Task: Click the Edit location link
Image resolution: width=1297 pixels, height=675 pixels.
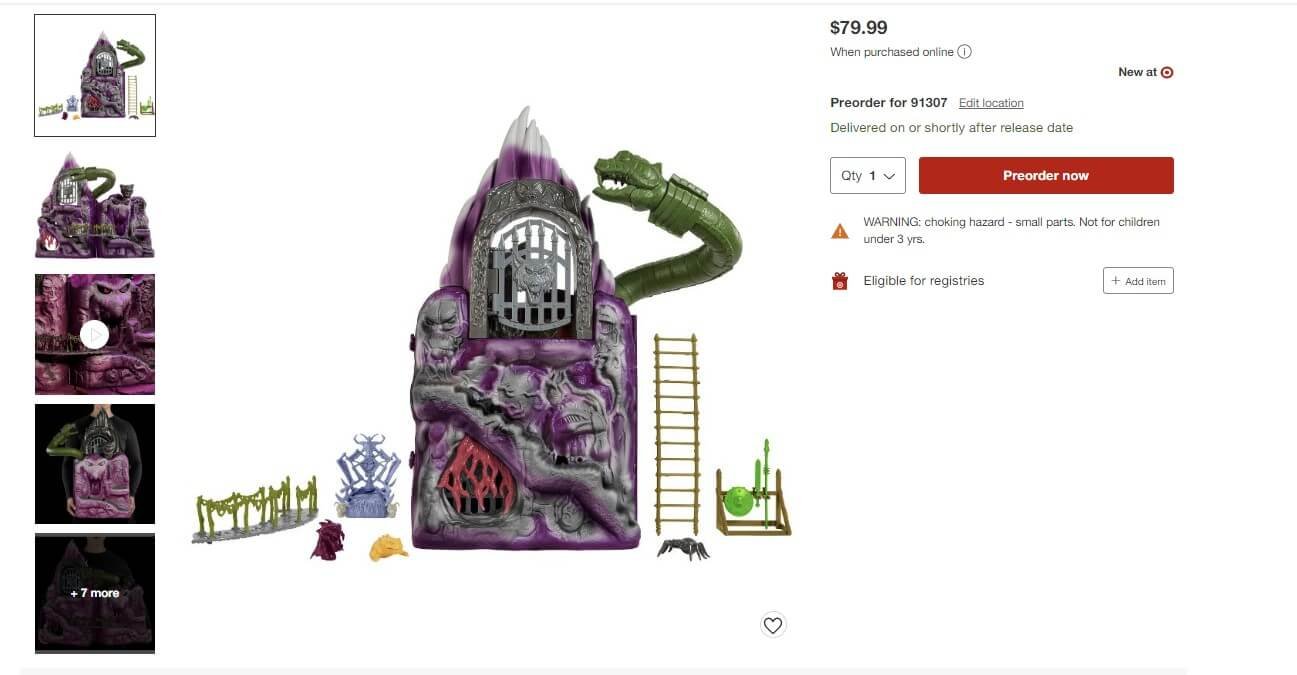Action: 991,103
